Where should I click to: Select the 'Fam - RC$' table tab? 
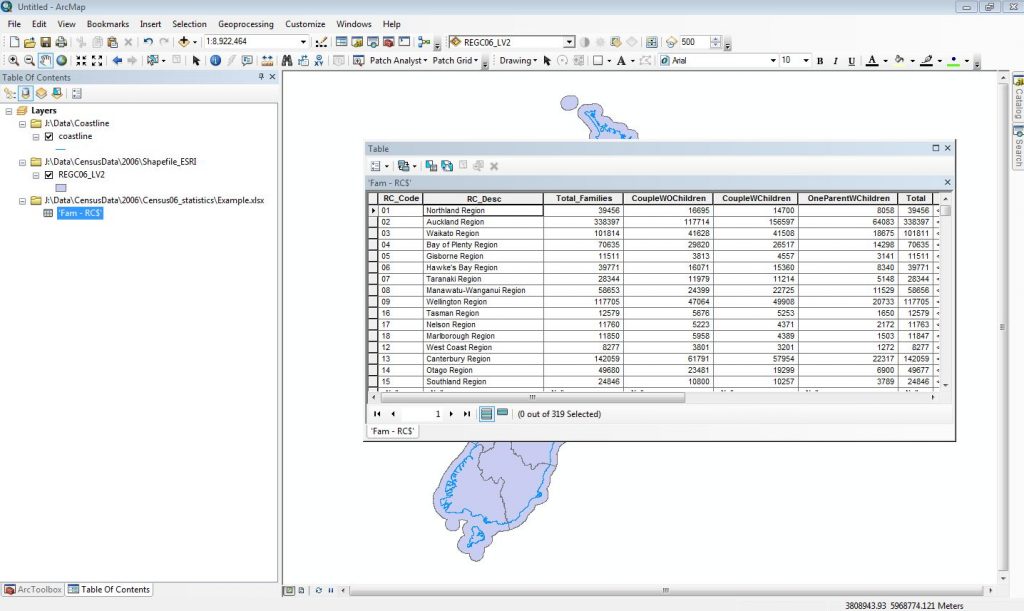pos(392,431)
